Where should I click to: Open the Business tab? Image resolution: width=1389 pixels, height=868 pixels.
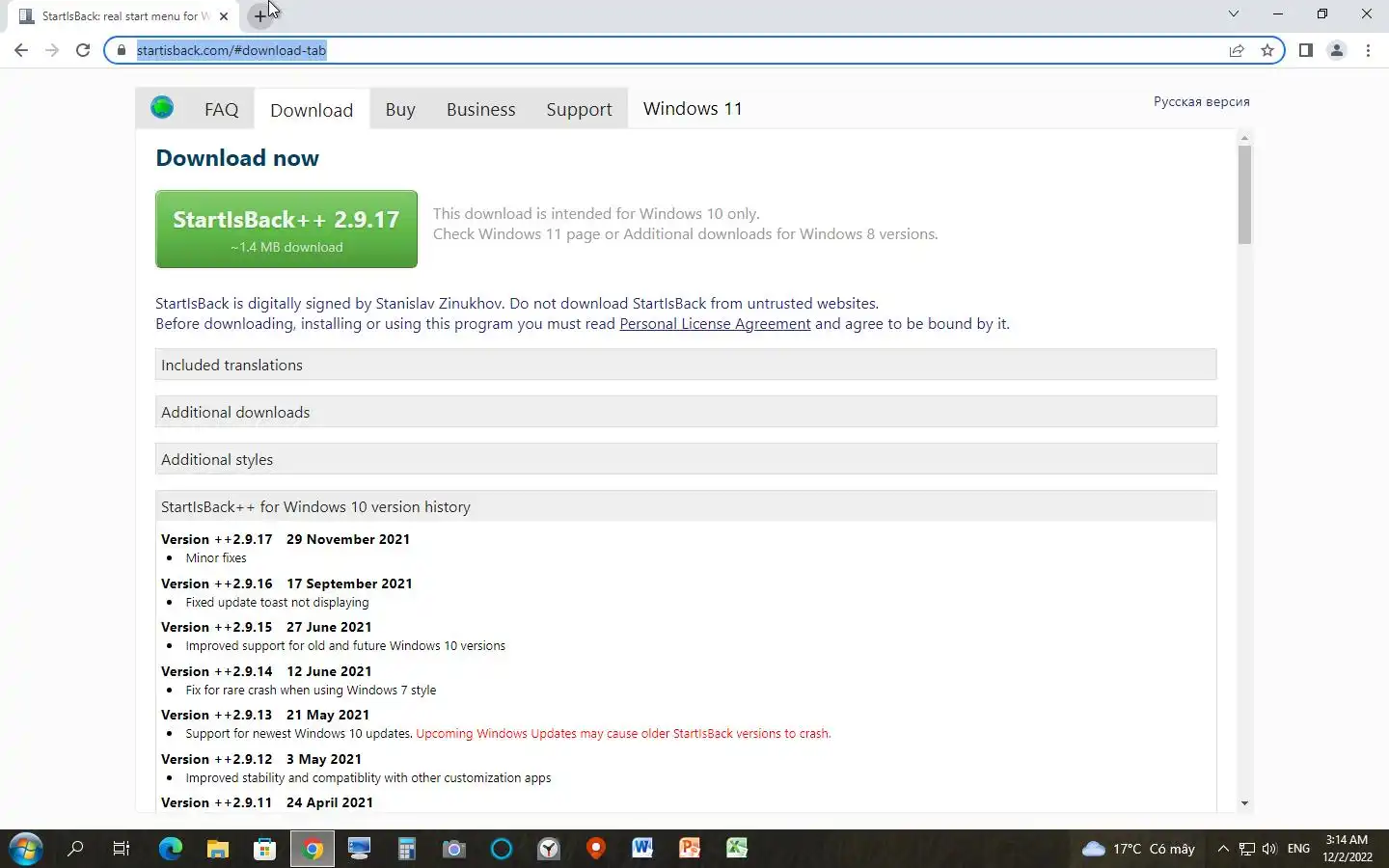pyautogui.click(x=480, y=109)
